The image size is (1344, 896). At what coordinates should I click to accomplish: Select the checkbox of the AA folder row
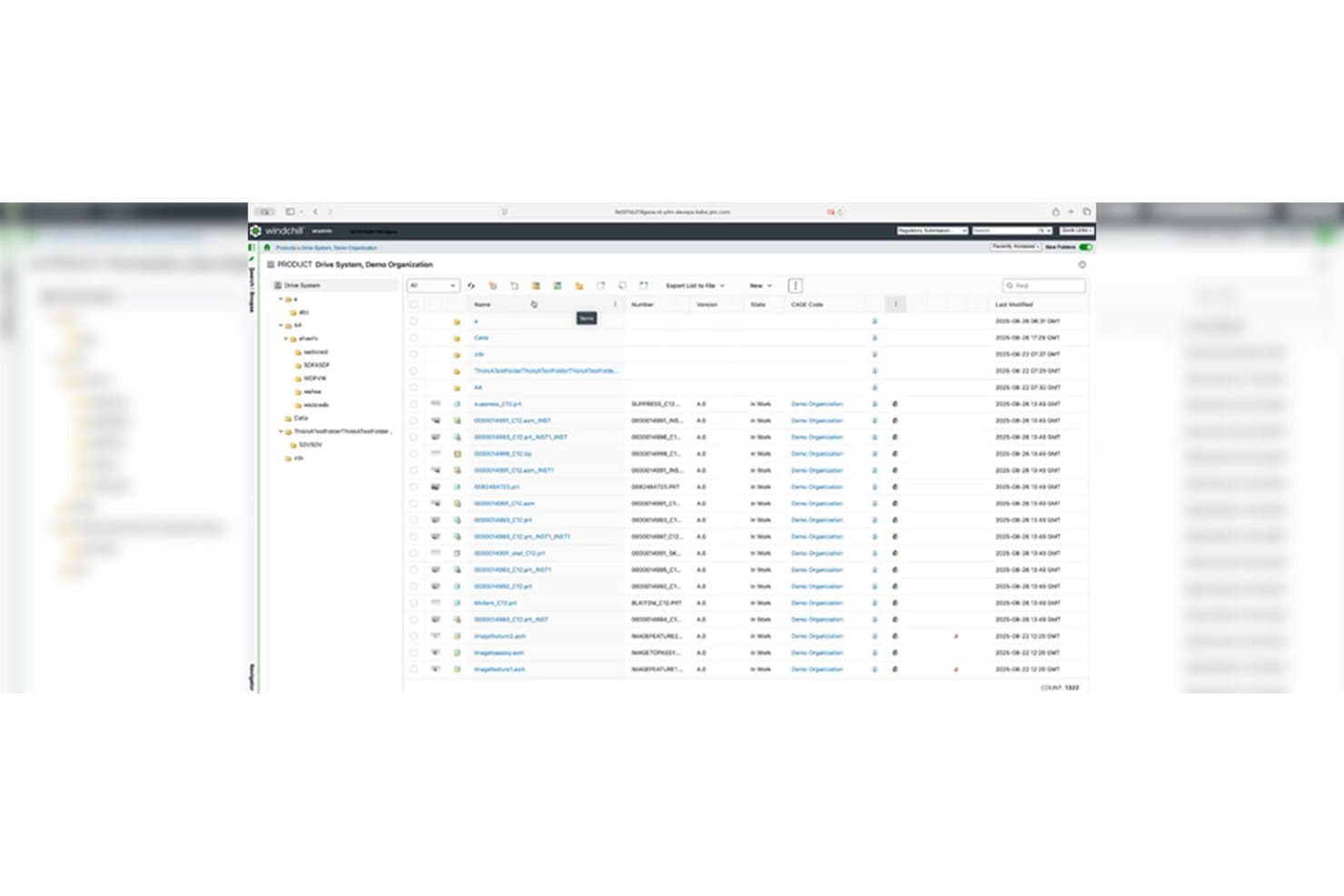tap(414, 388)
